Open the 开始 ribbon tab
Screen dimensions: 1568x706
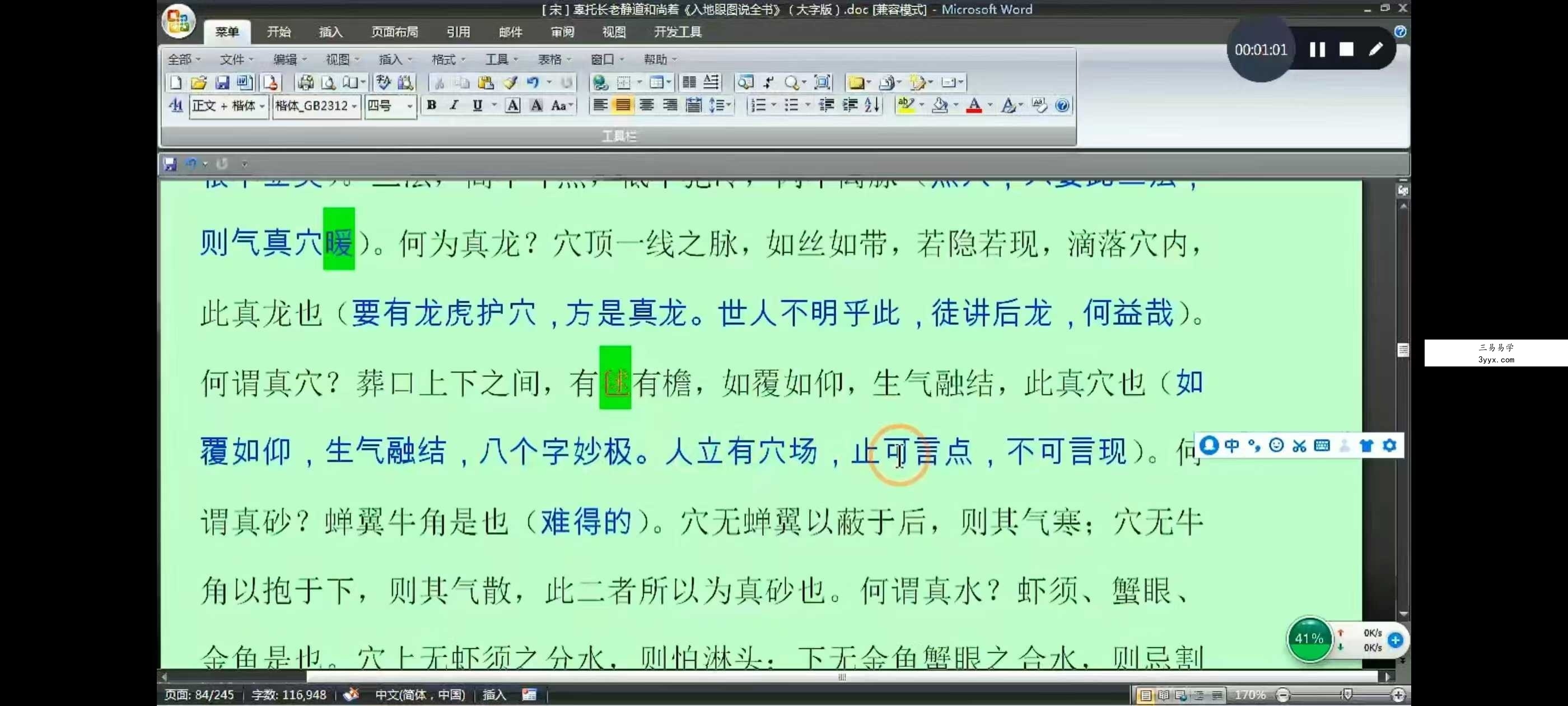[279, 32]
